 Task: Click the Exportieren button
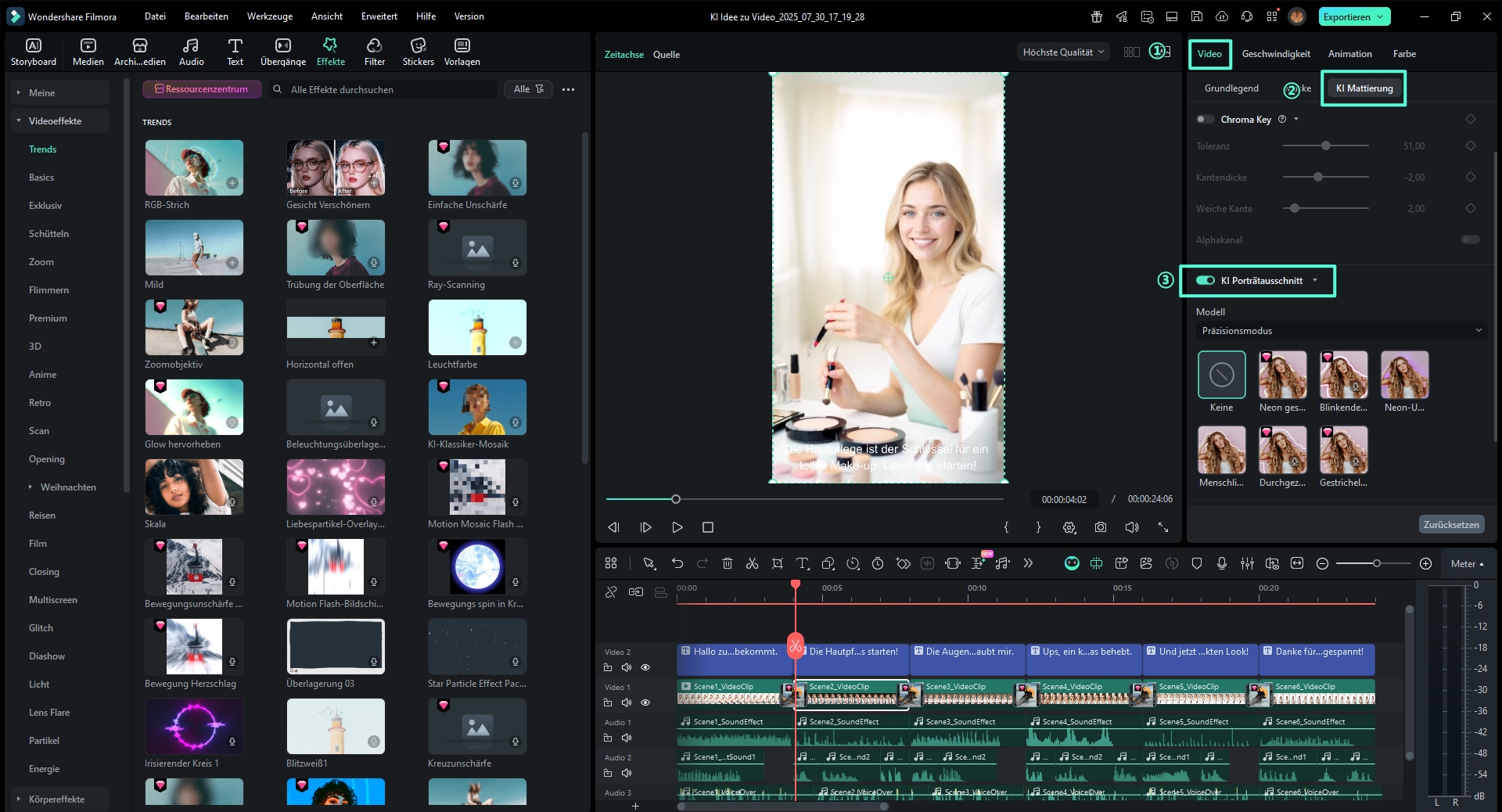[x=1347, y=16]
